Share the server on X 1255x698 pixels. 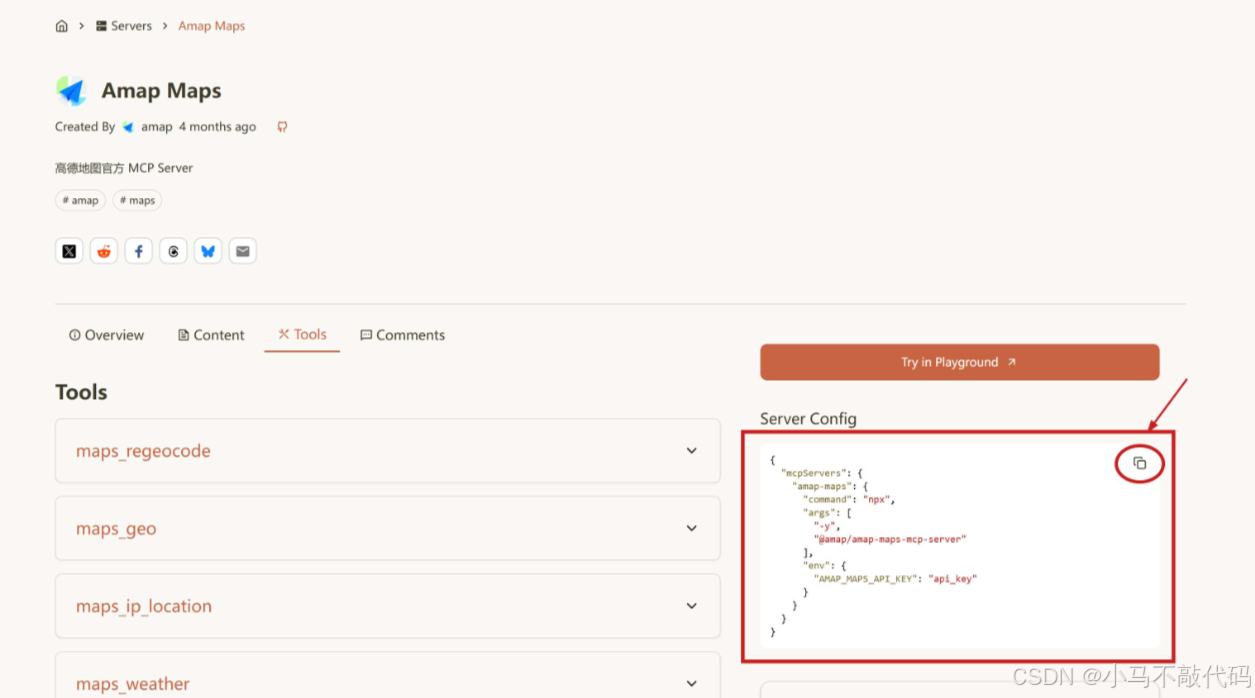(x=69, y=251)
